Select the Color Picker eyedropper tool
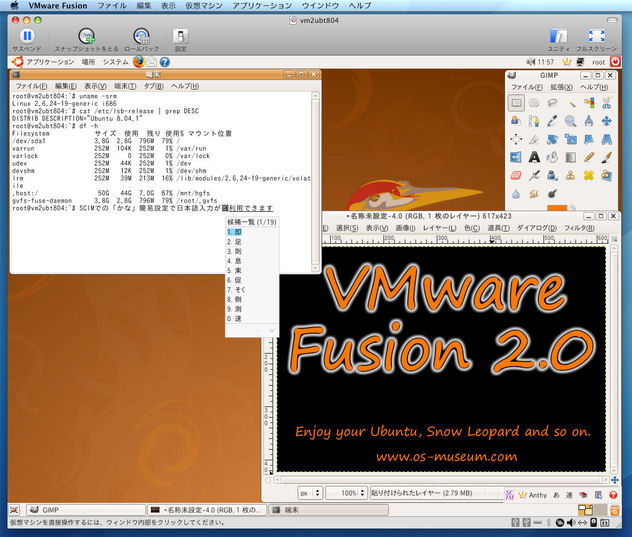The height and width of the screenshot is (537, 632). click(552, 121)
